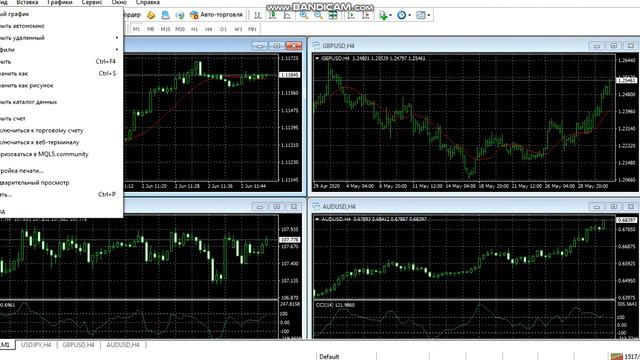Click the gold MetaQuotes Language Editor icon
The height and width of the screenshot is (360, 640).
pos(151,15)
